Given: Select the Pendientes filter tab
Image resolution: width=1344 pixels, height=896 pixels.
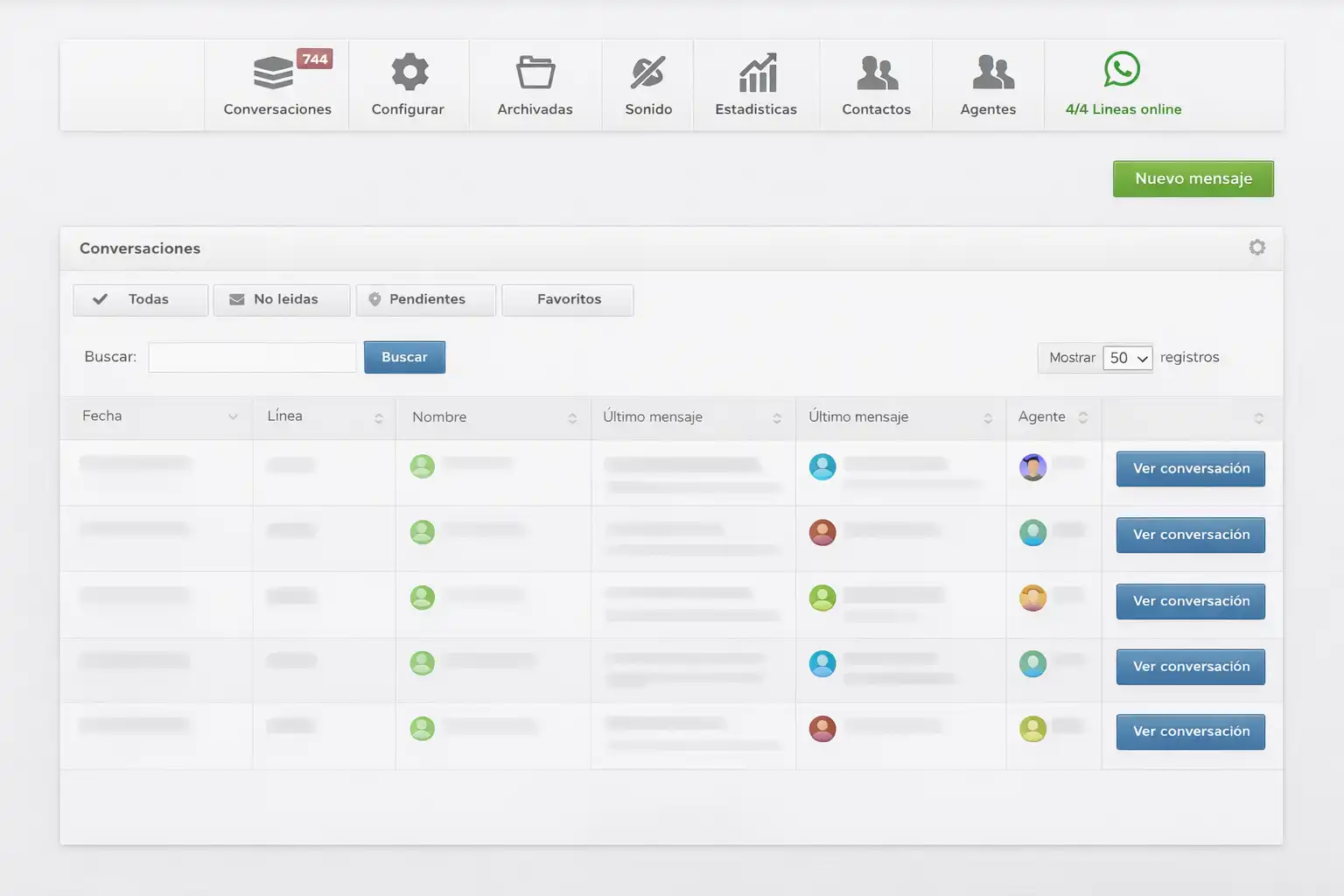Looking at the screenshot, I should 426,300.
